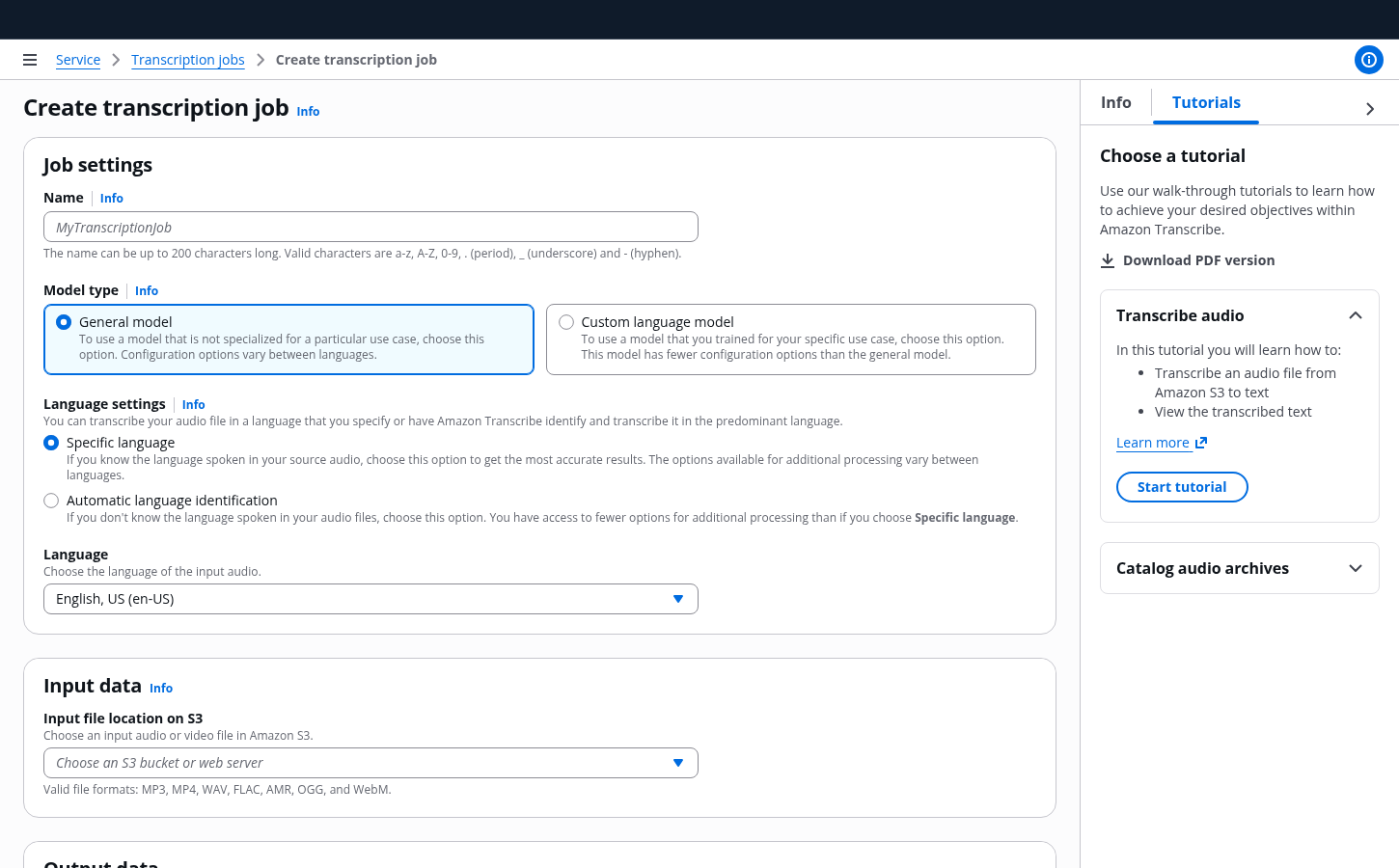Open Info beside Model type label

(x=147, y=291)
